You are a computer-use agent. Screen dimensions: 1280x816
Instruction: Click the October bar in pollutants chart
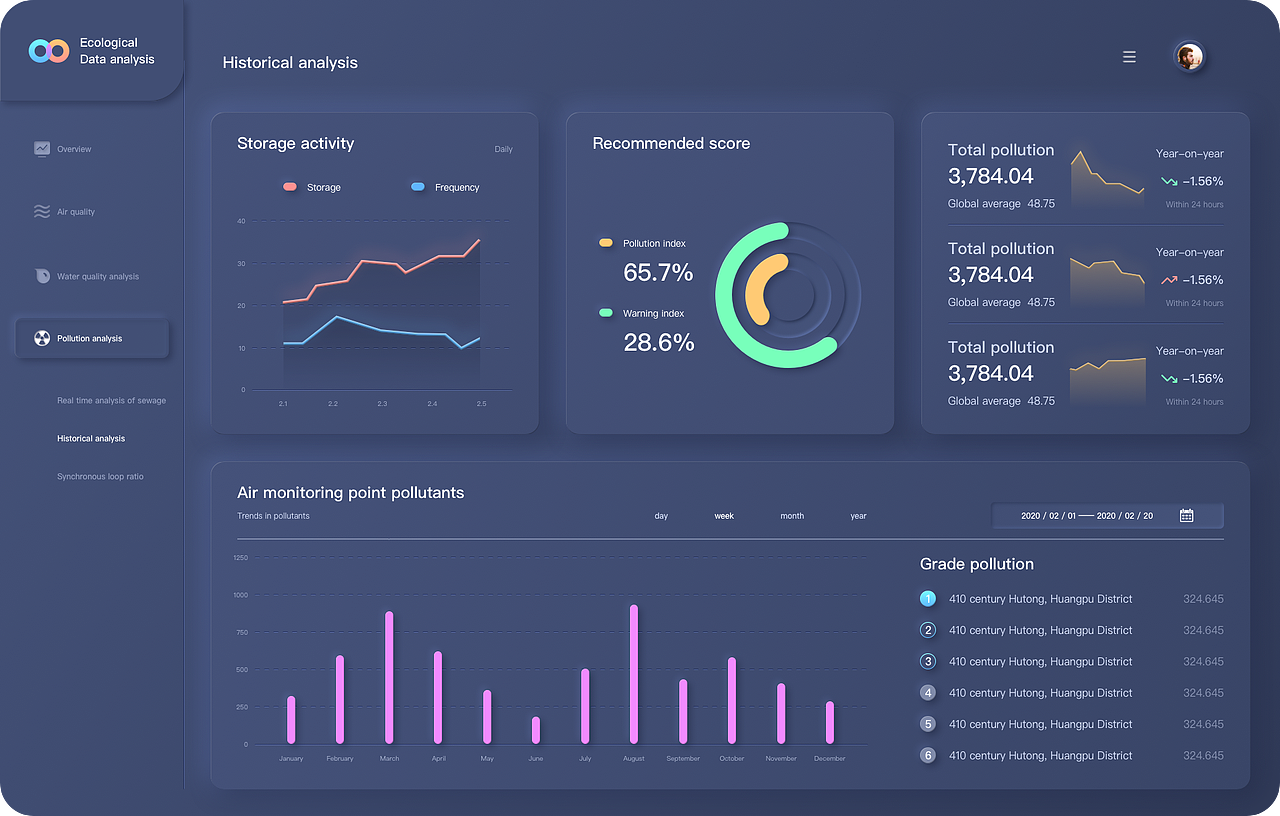click(x=732, y=701)
